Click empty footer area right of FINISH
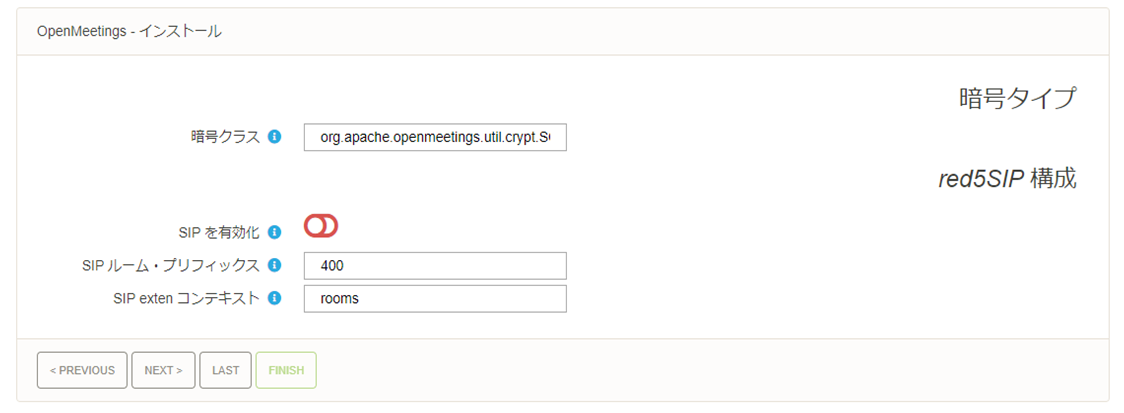This screenshot has width=1124, height=413. [700, 370]
